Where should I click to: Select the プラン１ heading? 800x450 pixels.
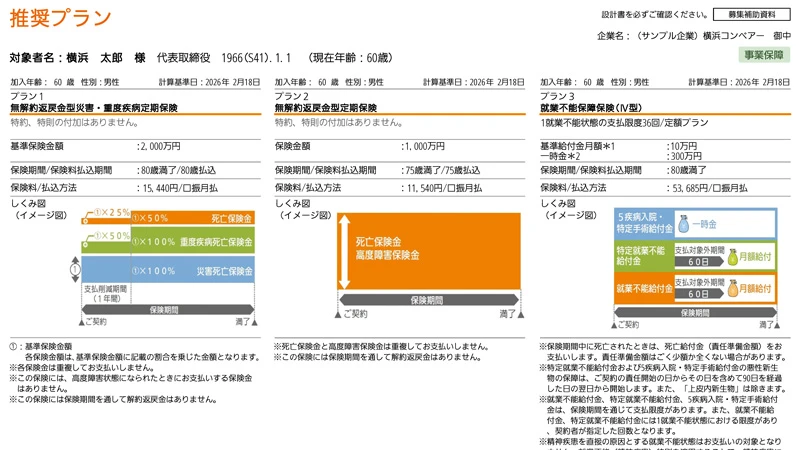(x=27, y=95)
